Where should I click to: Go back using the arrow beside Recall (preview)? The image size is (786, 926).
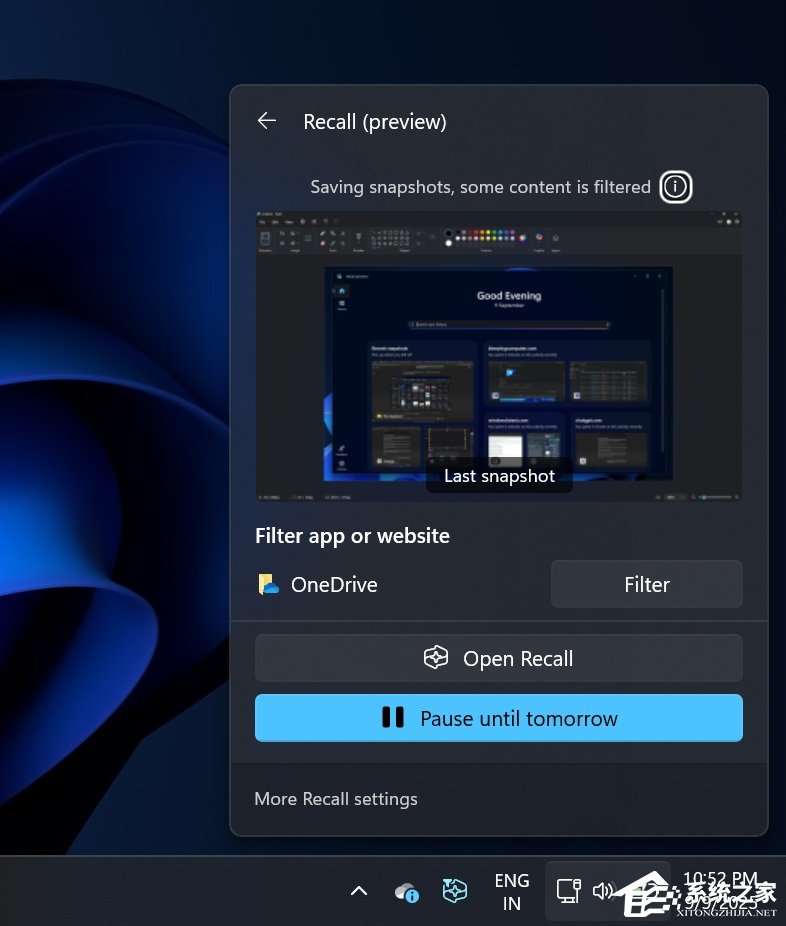pyautogui.click(x=267, y=121)
